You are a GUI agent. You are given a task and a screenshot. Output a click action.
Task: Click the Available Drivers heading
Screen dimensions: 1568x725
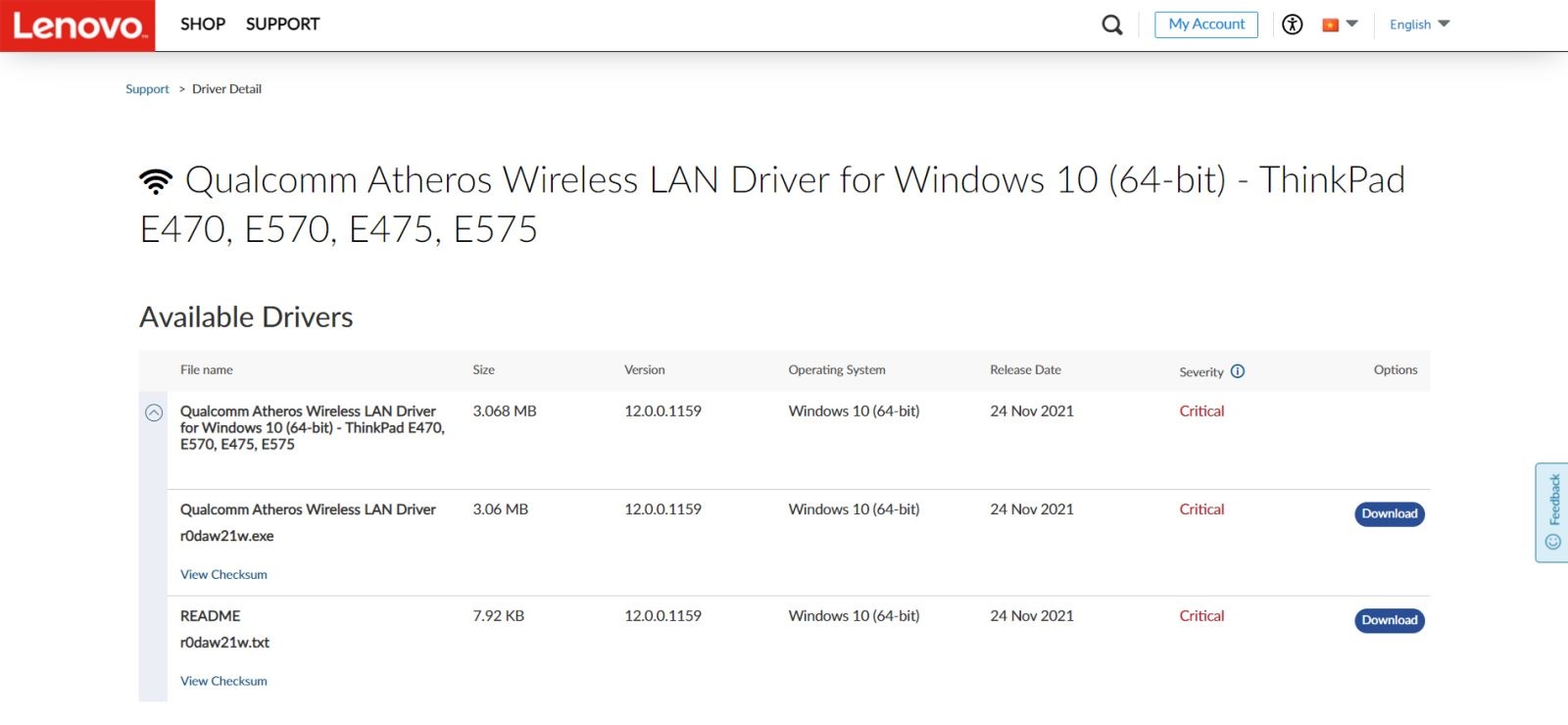coord(246,317)
